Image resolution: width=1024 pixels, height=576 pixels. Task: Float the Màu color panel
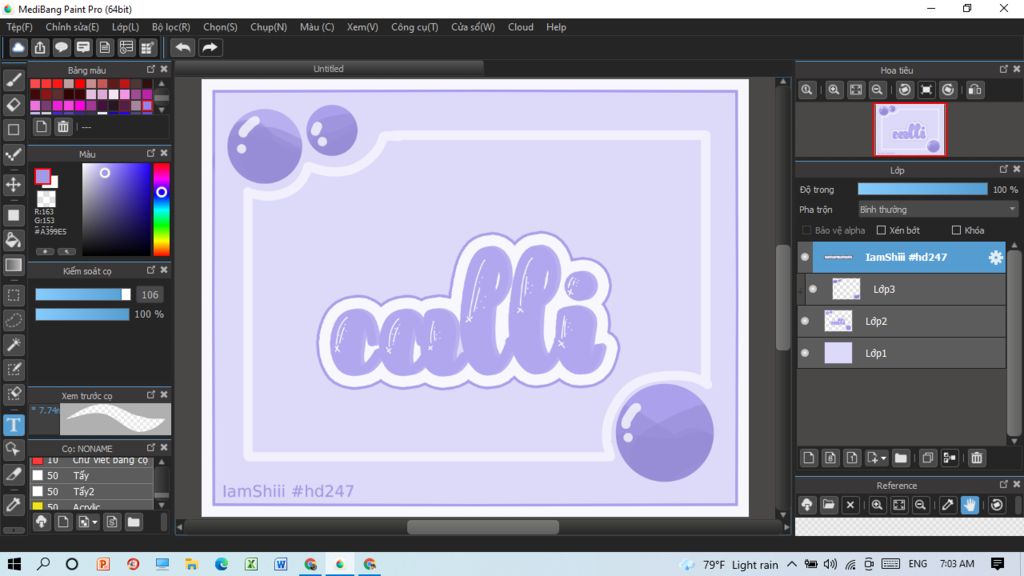(x=151, y=153)
